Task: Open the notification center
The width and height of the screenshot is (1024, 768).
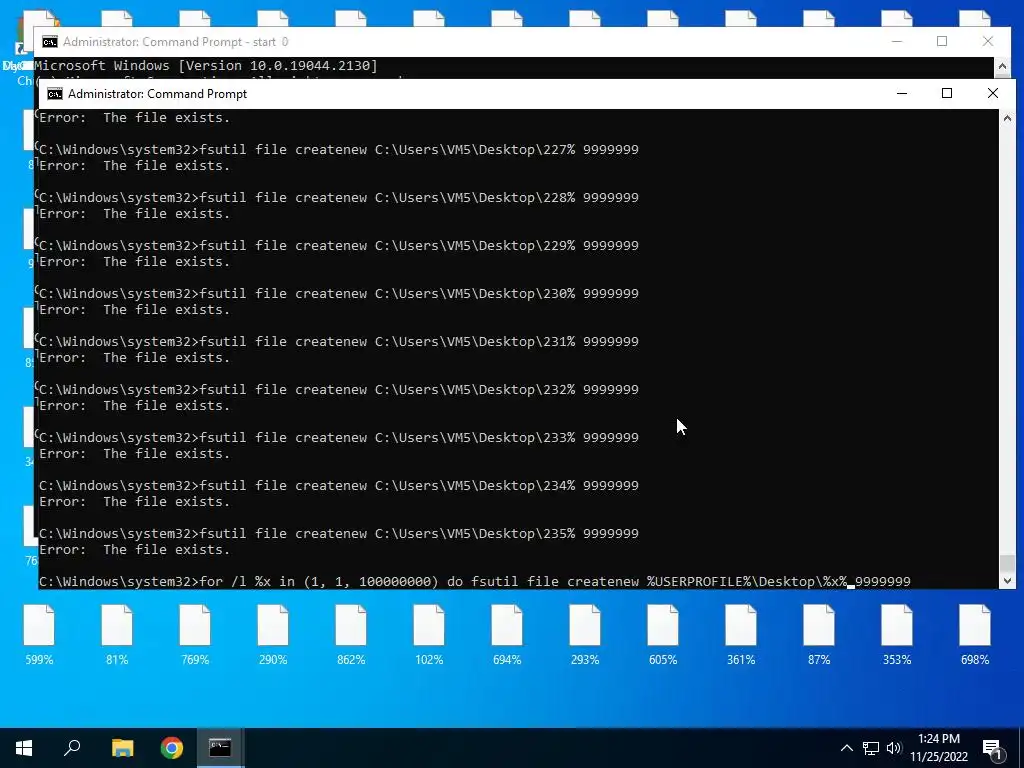Action: [x=992, y=748]
